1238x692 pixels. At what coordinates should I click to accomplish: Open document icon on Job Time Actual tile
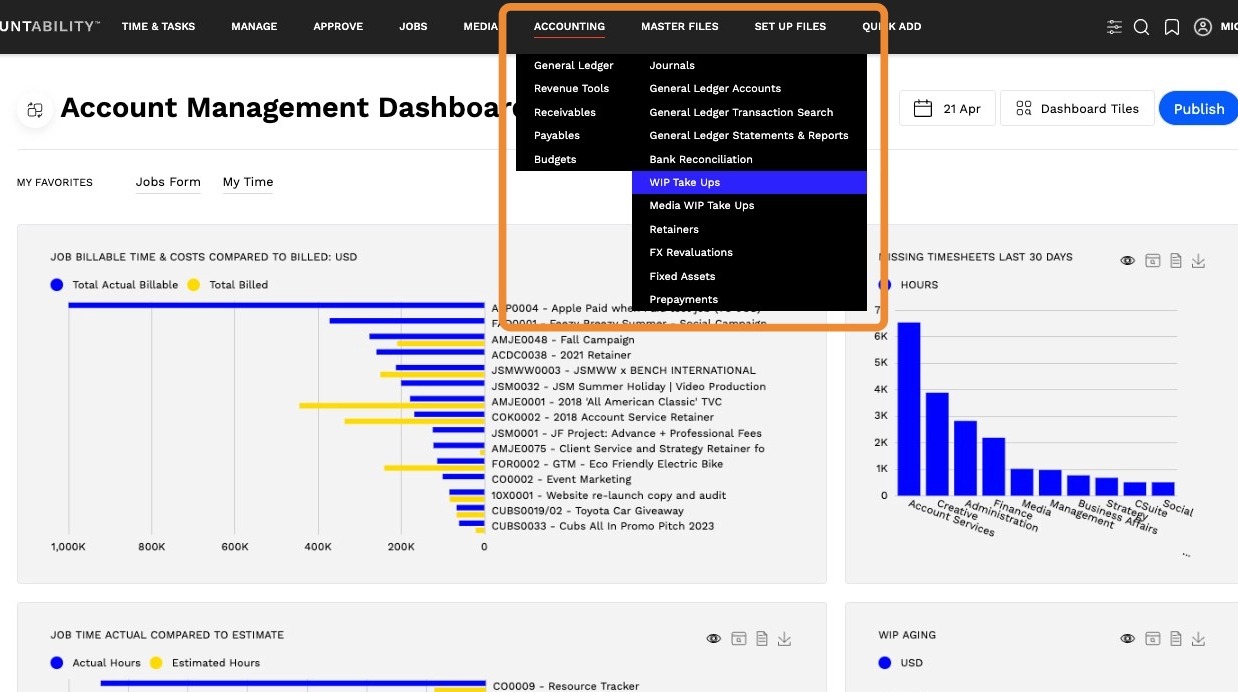point(761,638)
